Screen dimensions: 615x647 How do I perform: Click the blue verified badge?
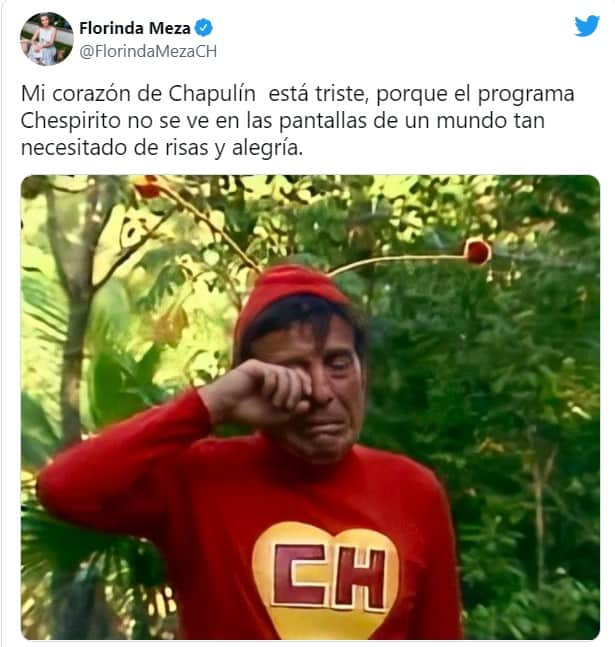[x=203, y=28]
